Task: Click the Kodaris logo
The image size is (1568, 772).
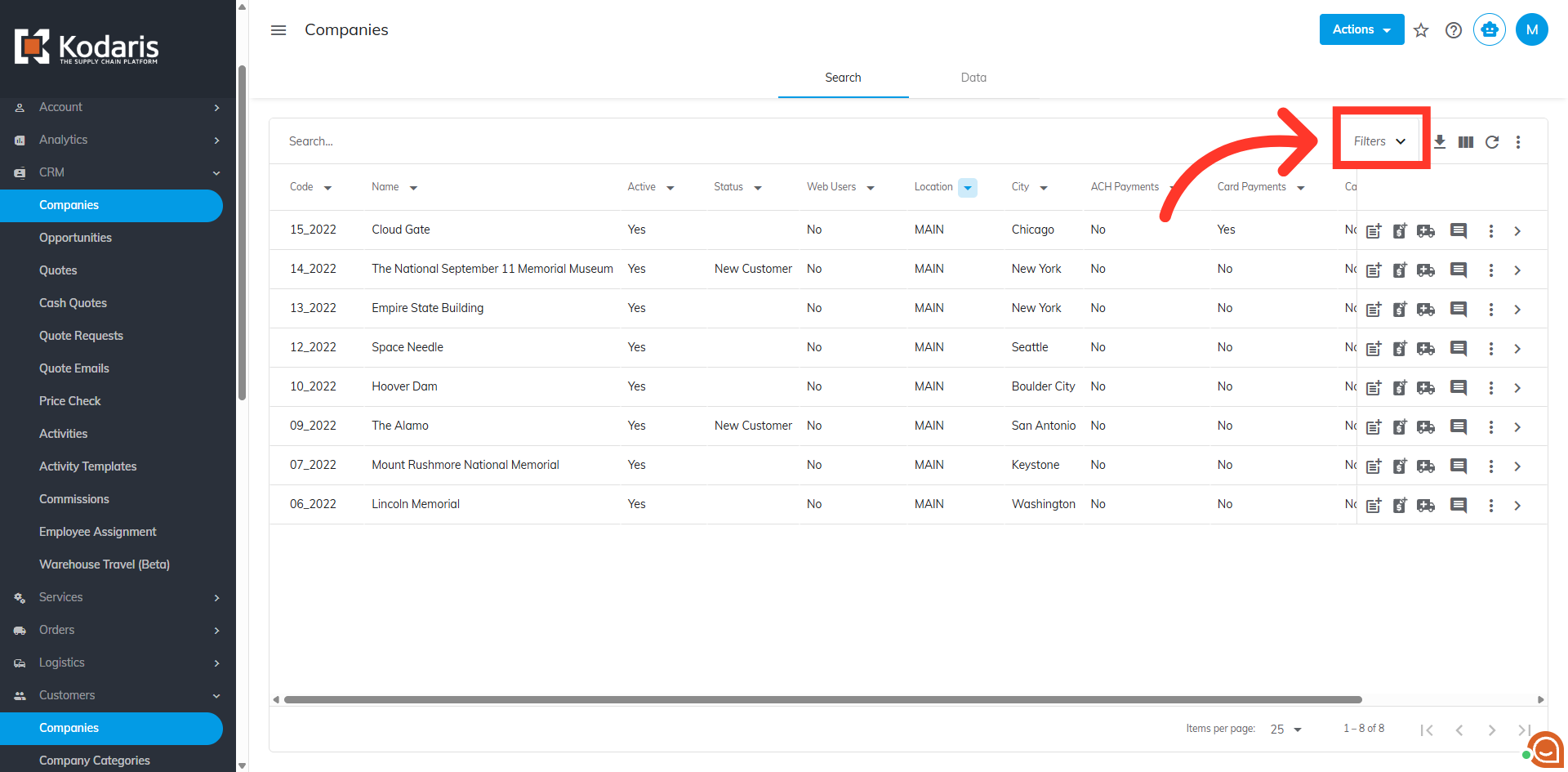Action: tap(87, 47)
